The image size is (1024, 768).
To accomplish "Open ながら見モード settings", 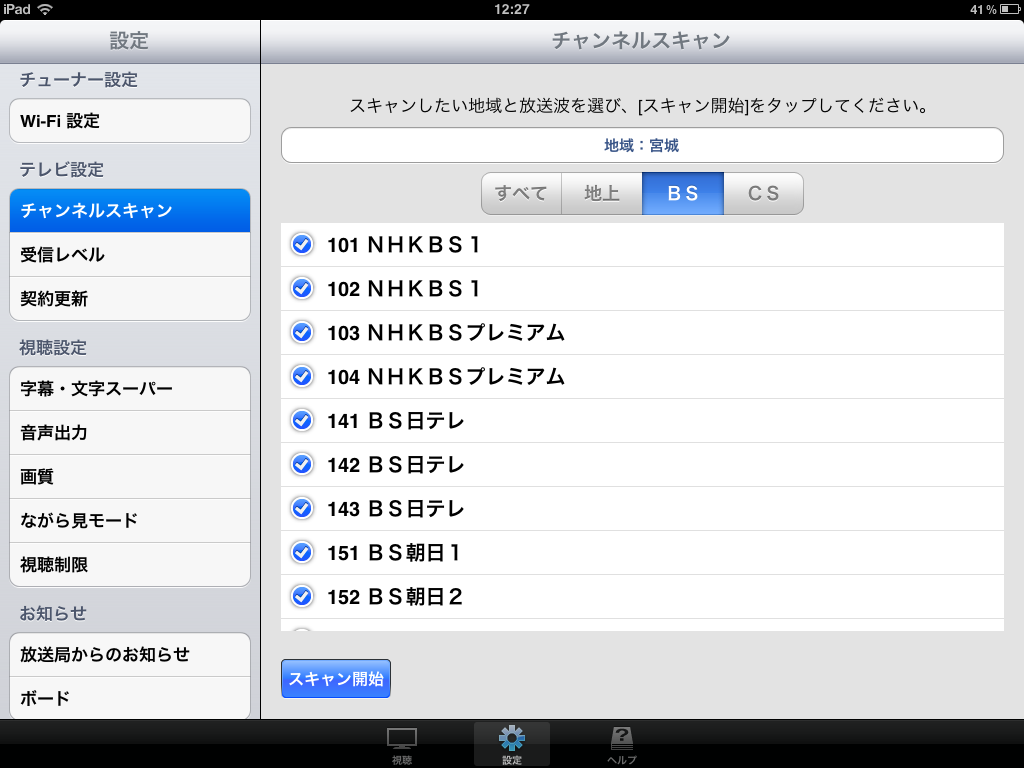I will pos(130,520).
